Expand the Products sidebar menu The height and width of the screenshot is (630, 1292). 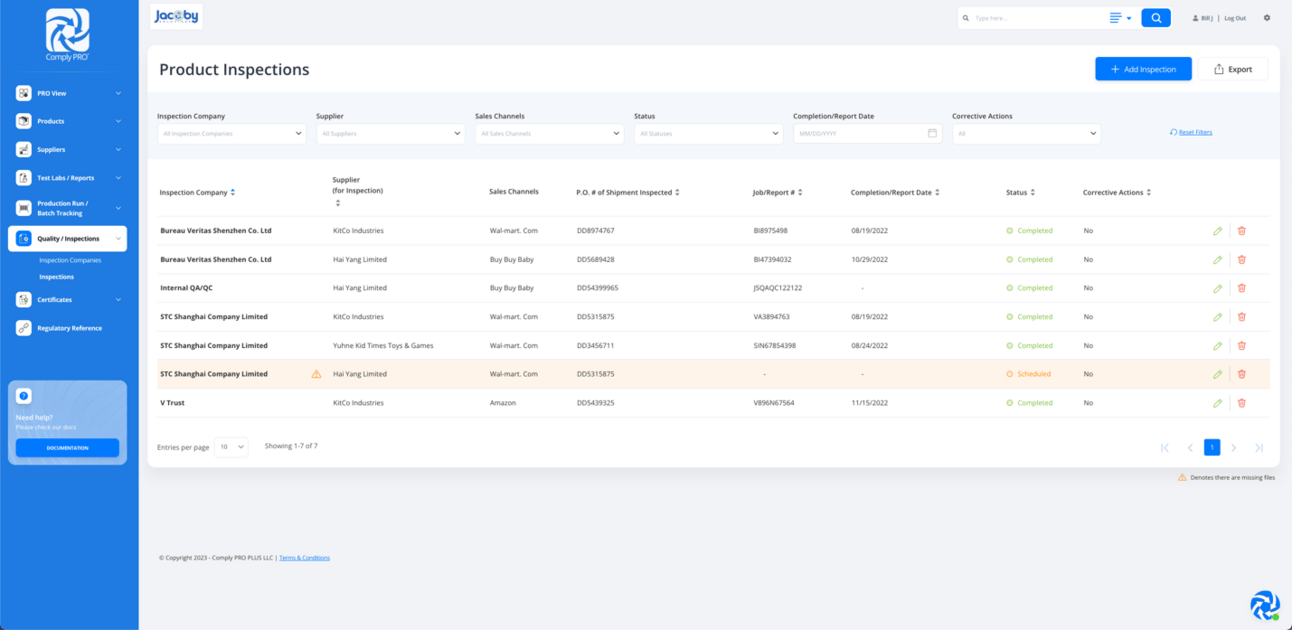pos(67,121)
